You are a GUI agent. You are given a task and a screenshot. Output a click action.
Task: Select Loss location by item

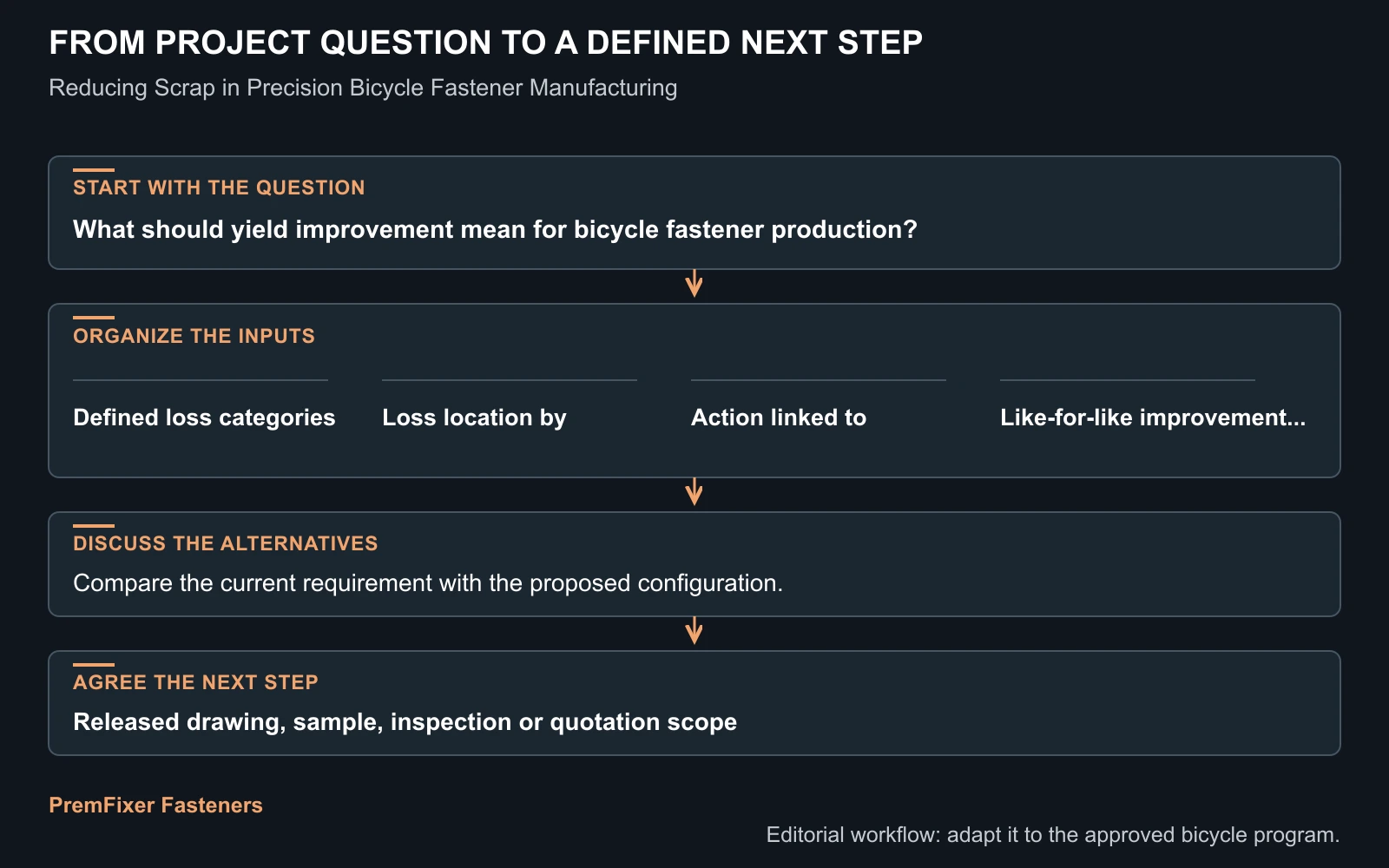(x=474, y=418)
